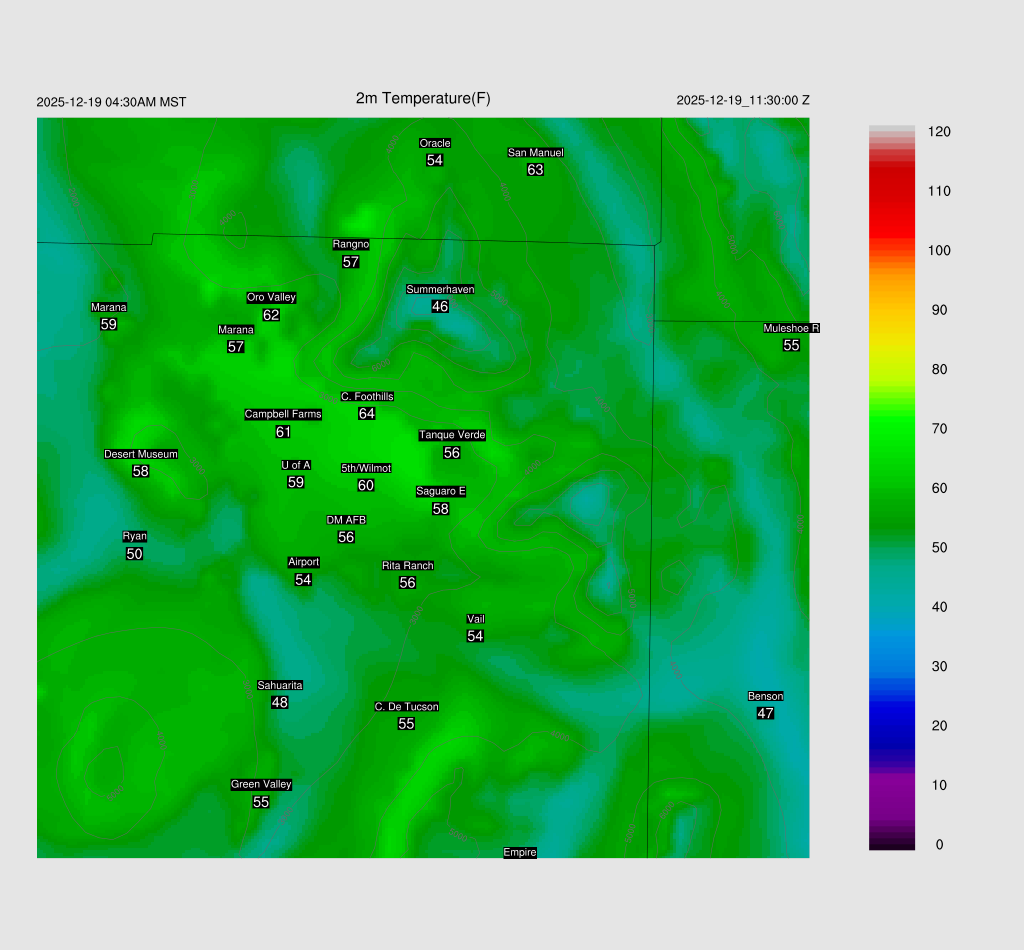This screenshot has height=950, width=1024.
Task: Click the 2m Temperature(F) map title
Action: (x=423, y=98)
